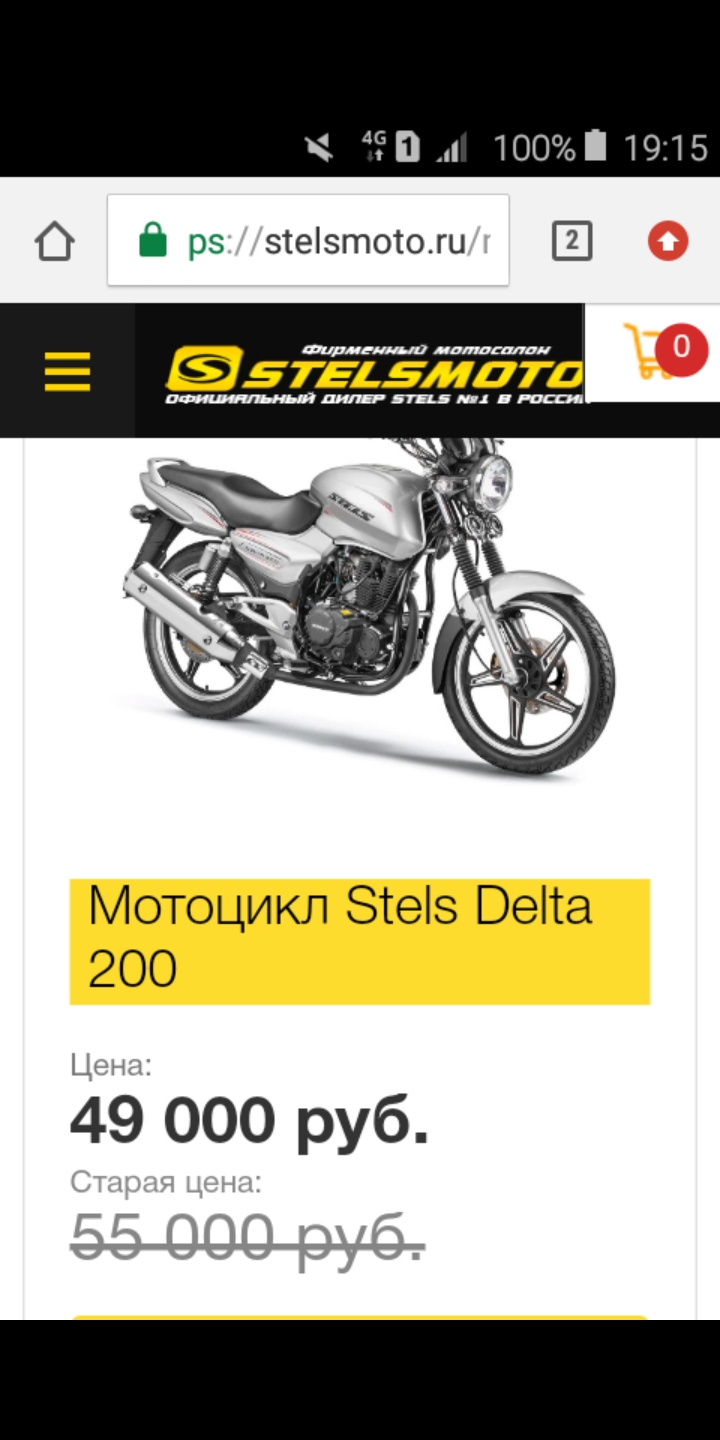Tap the battery indicator in status bar
Viewport: 720px width, 1440px height.
[596, 147]
